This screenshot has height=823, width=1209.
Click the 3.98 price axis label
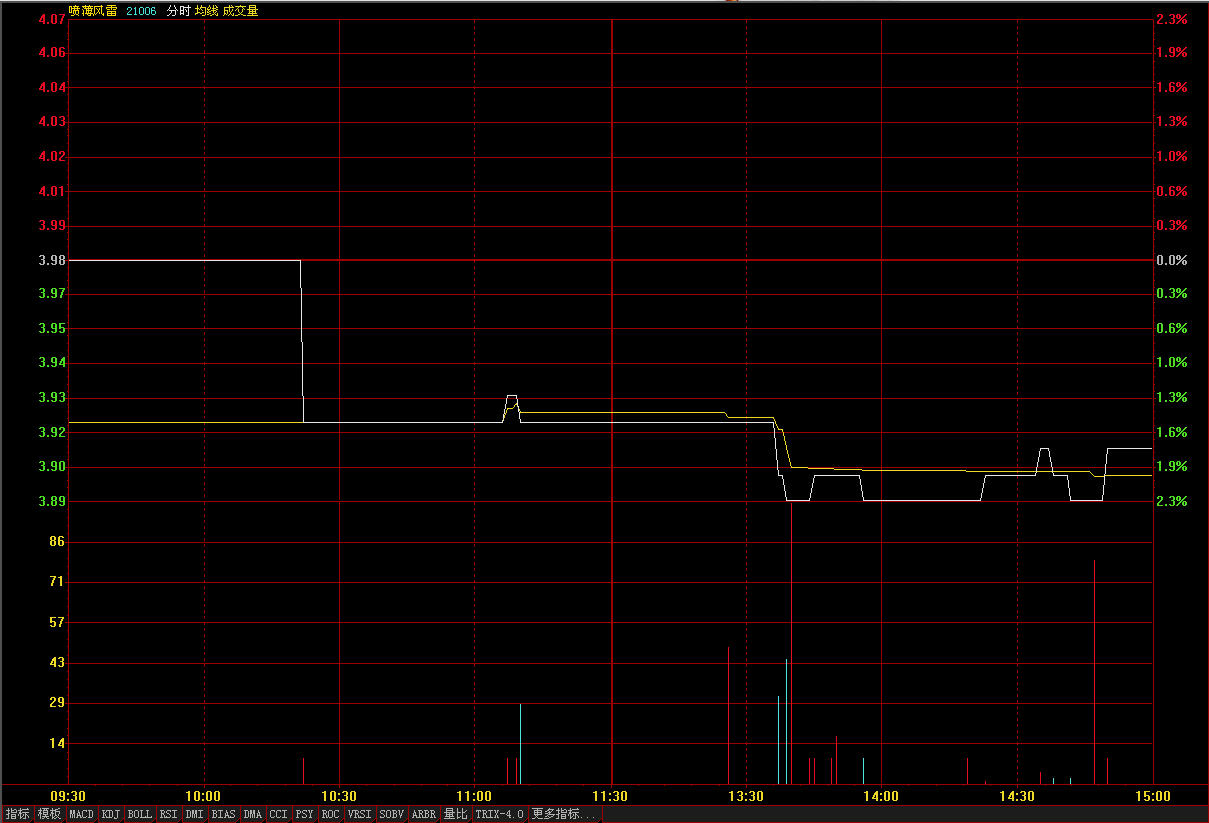tap(52, 260)
